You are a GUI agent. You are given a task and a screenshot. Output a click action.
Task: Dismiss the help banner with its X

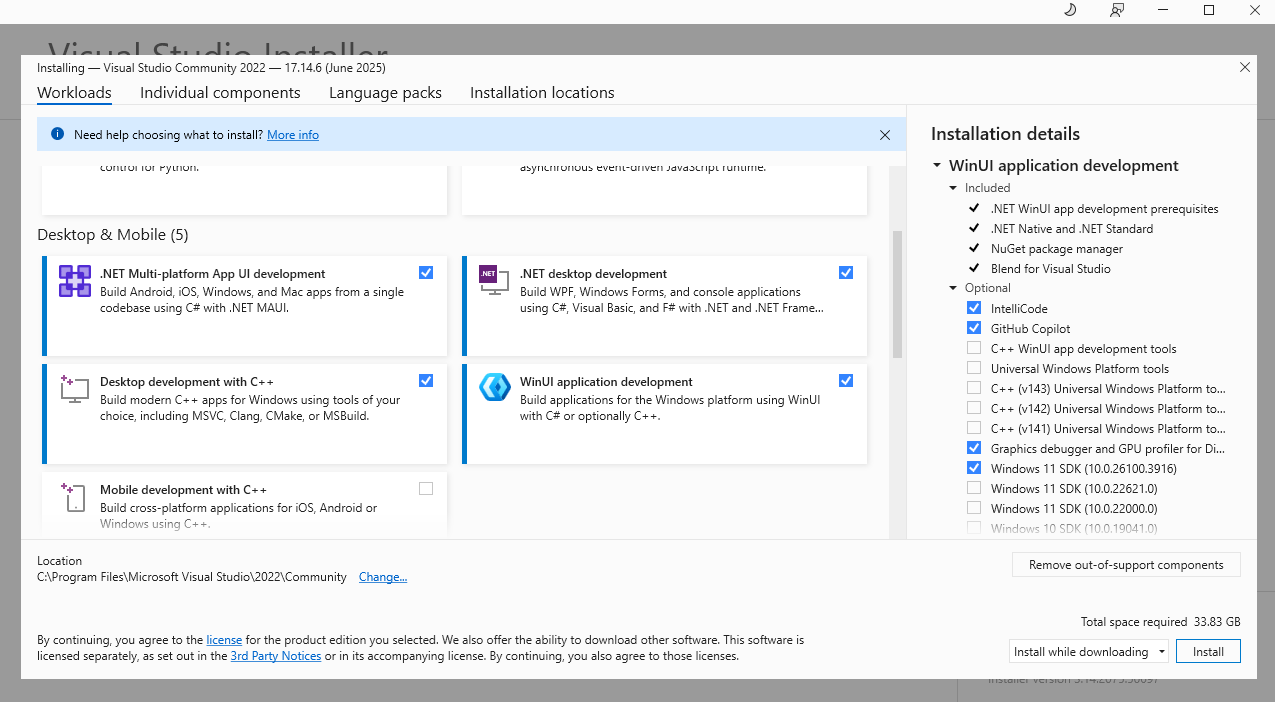click(x=885, y=134)
